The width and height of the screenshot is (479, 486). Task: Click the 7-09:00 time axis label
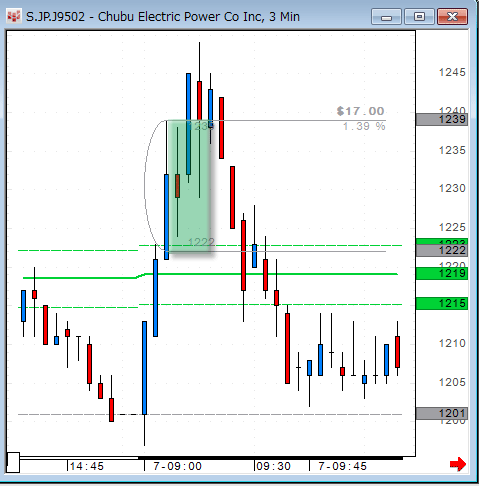point(177,466)
